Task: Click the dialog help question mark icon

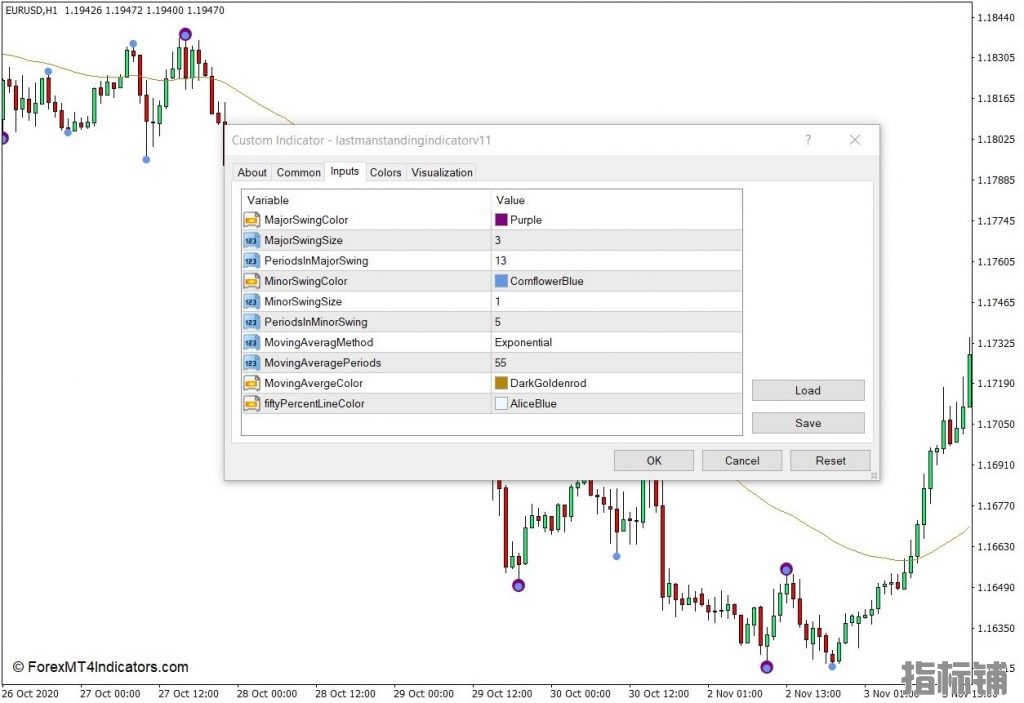Action: 808,140
